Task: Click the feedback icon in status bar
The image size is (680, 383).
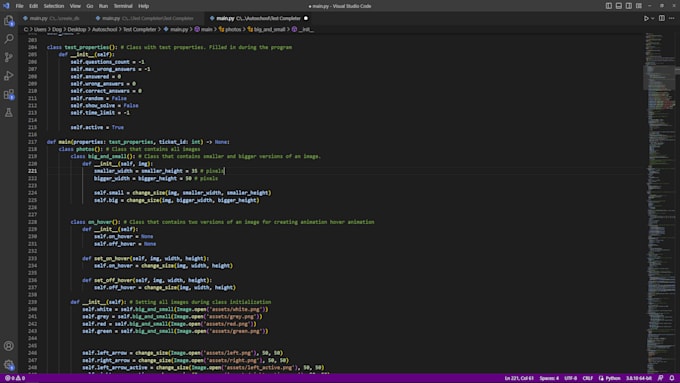Action: pyautogui.click(x=660, y=378)
